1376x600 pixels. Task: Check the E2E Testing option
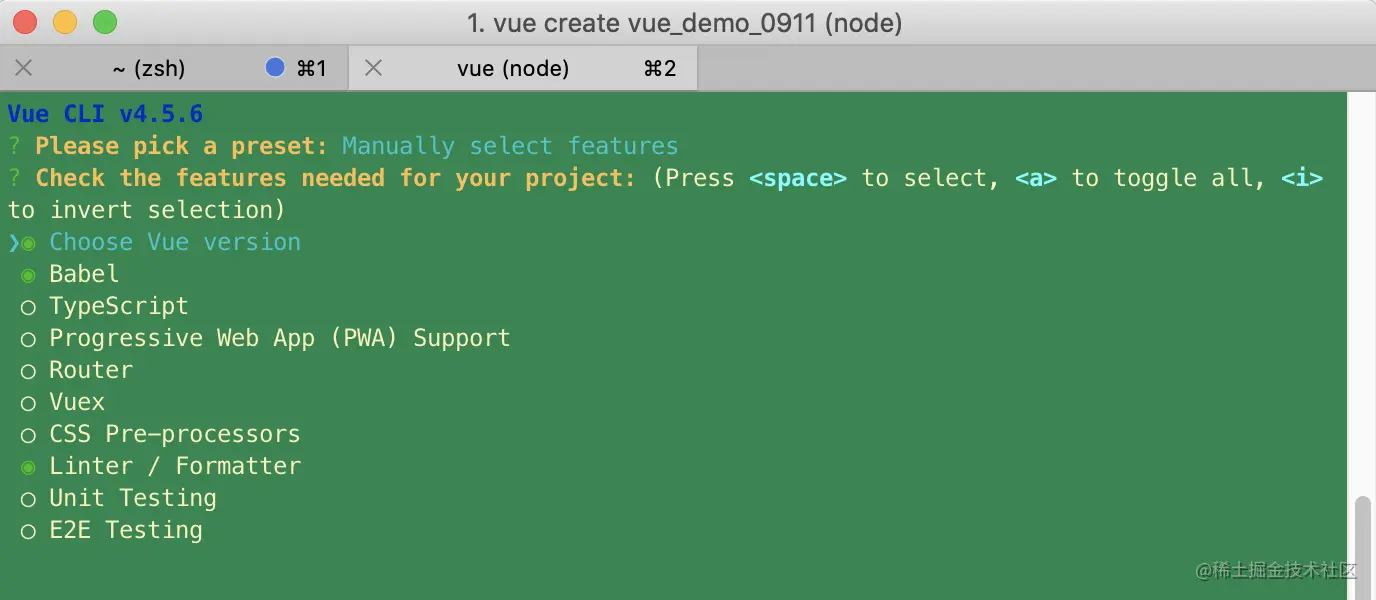pyautogui.click(x=28, y=531)
